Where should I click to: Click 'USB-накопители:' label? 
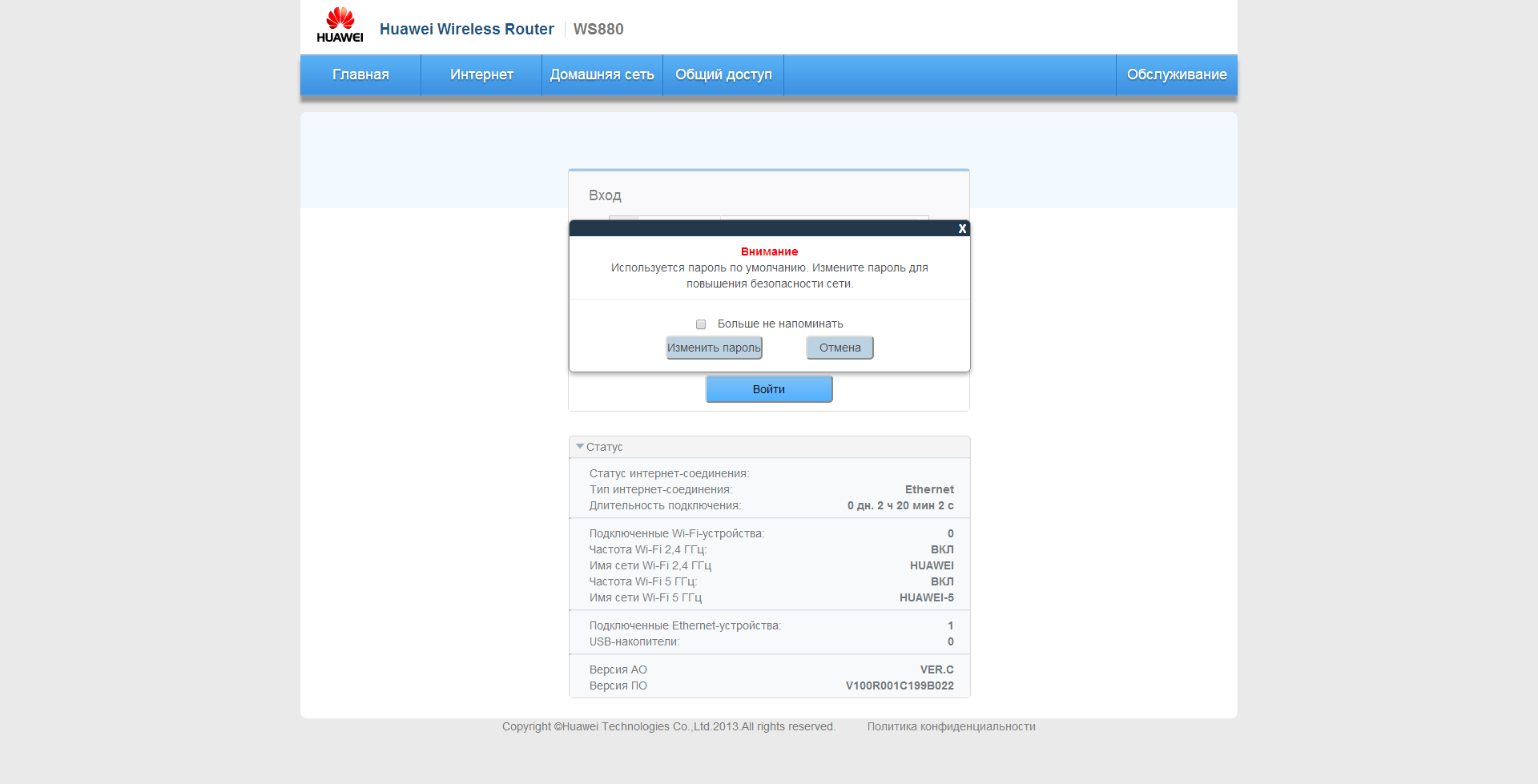[x=634, y=641]
